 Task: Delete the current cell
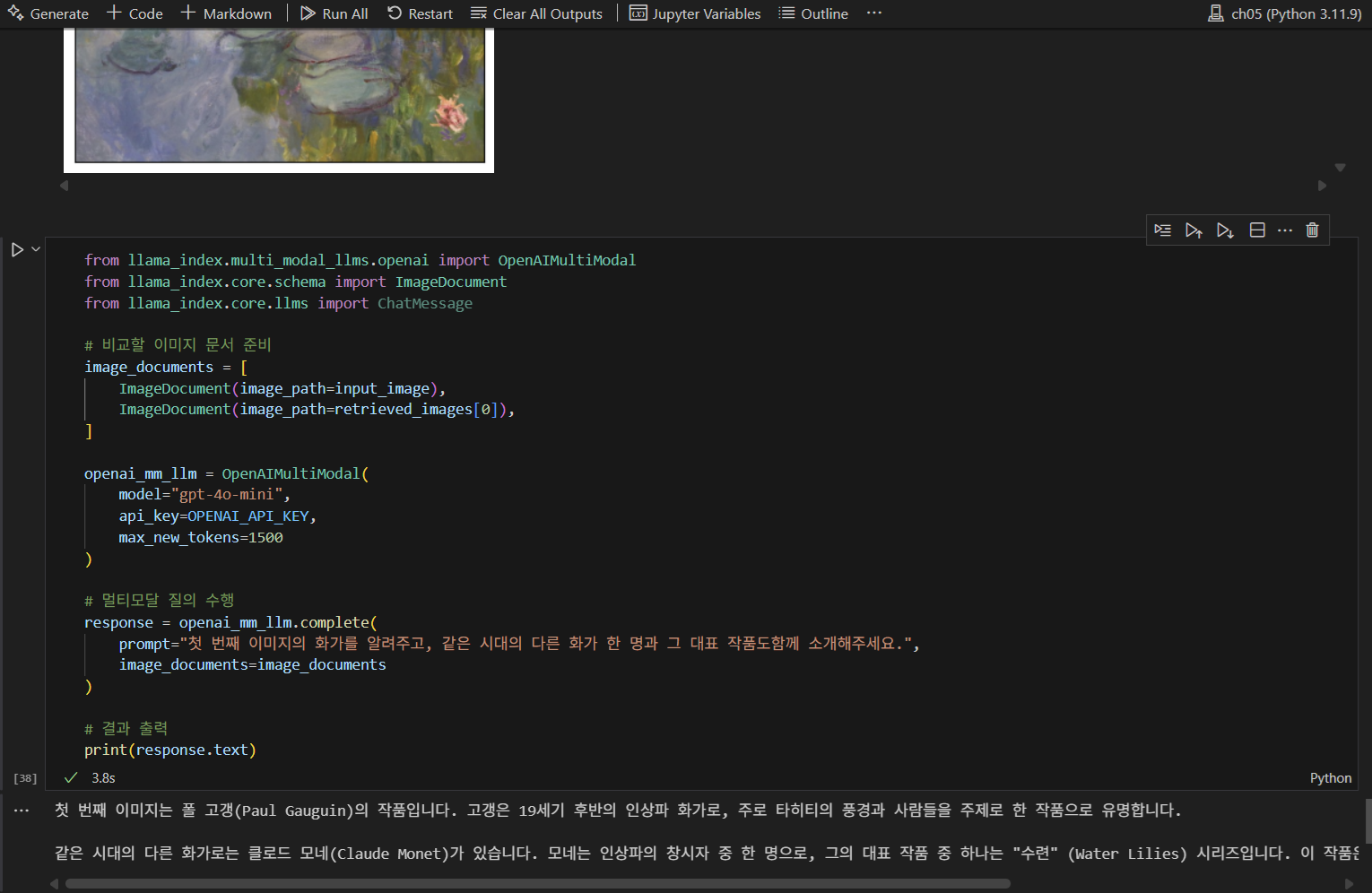tap(1313, 230)
